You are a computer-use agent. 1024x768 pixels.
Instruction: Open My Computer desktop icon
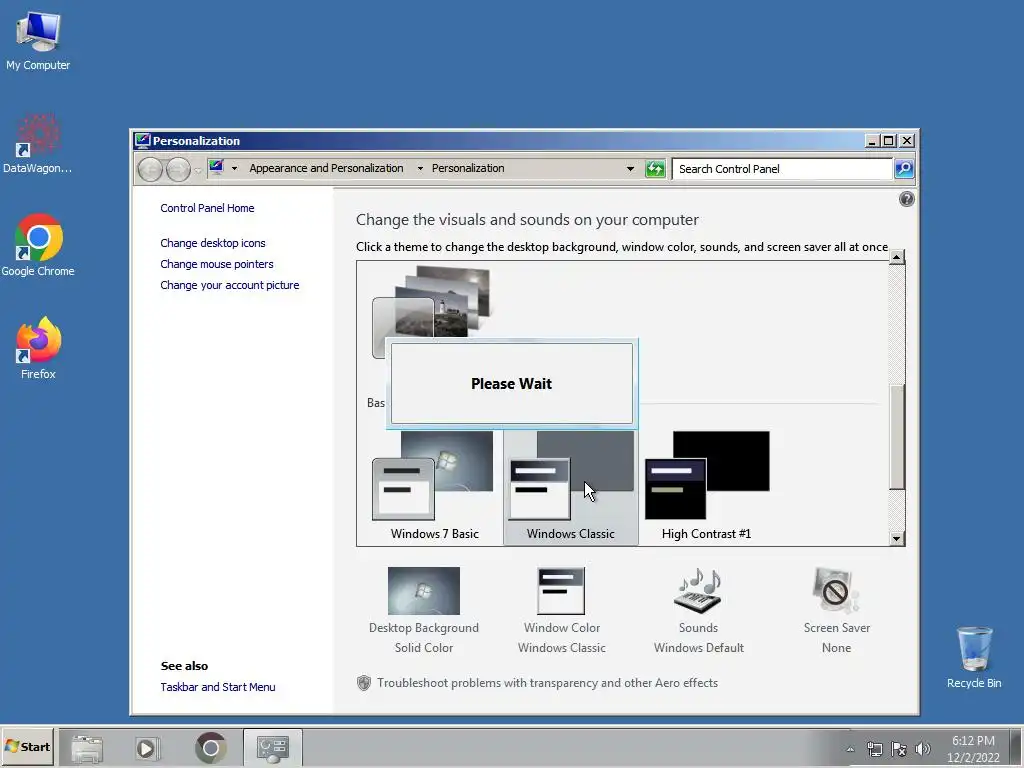pyautogui.click(x=38, y=40)
